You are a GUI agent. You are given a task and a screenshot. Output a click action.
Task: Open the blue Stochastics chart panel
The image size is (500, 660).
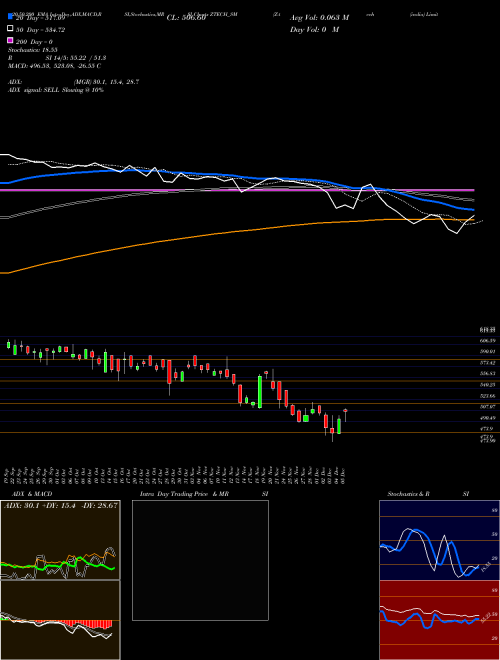tap(439, 540)
